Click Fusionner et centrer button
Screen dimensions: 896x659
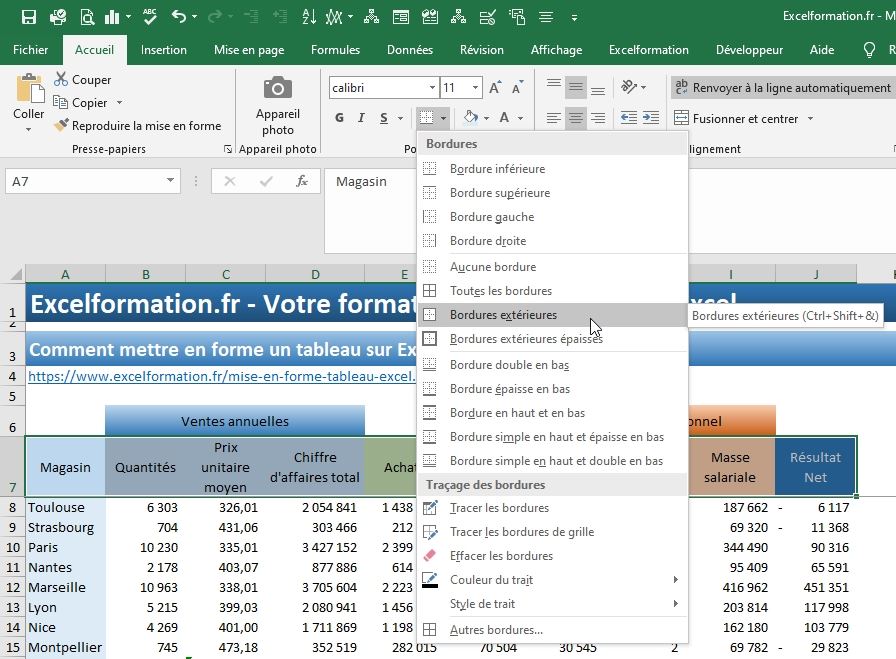(737, 119)
